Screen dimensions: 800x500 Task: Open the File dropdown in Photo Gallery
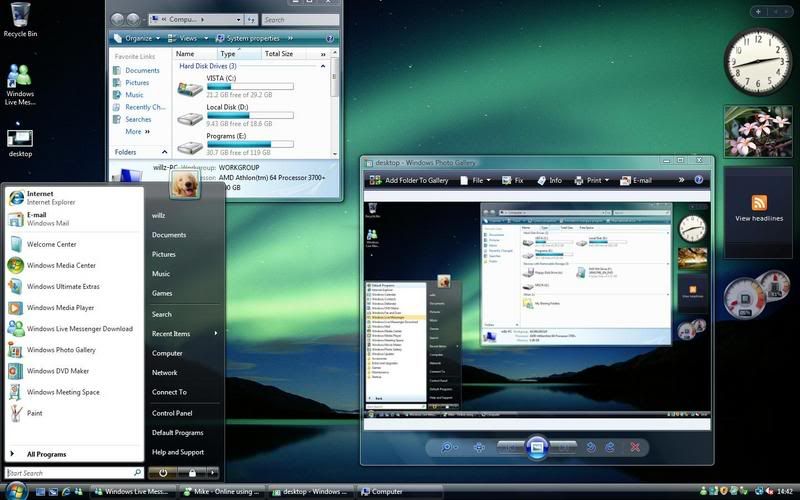click(x=475, y=180)
